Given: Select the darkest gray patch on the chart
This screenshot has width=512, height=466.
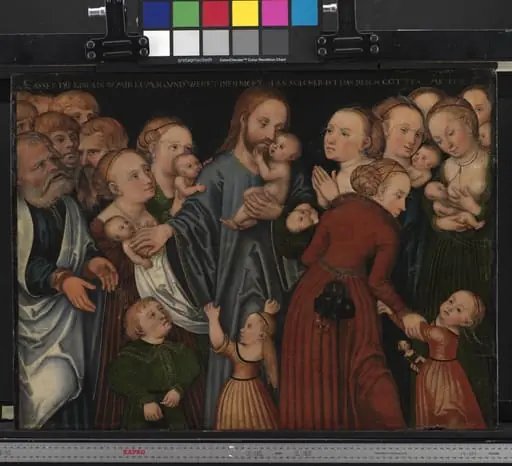Looking at the screenshot, I should (x=275, y=43).
